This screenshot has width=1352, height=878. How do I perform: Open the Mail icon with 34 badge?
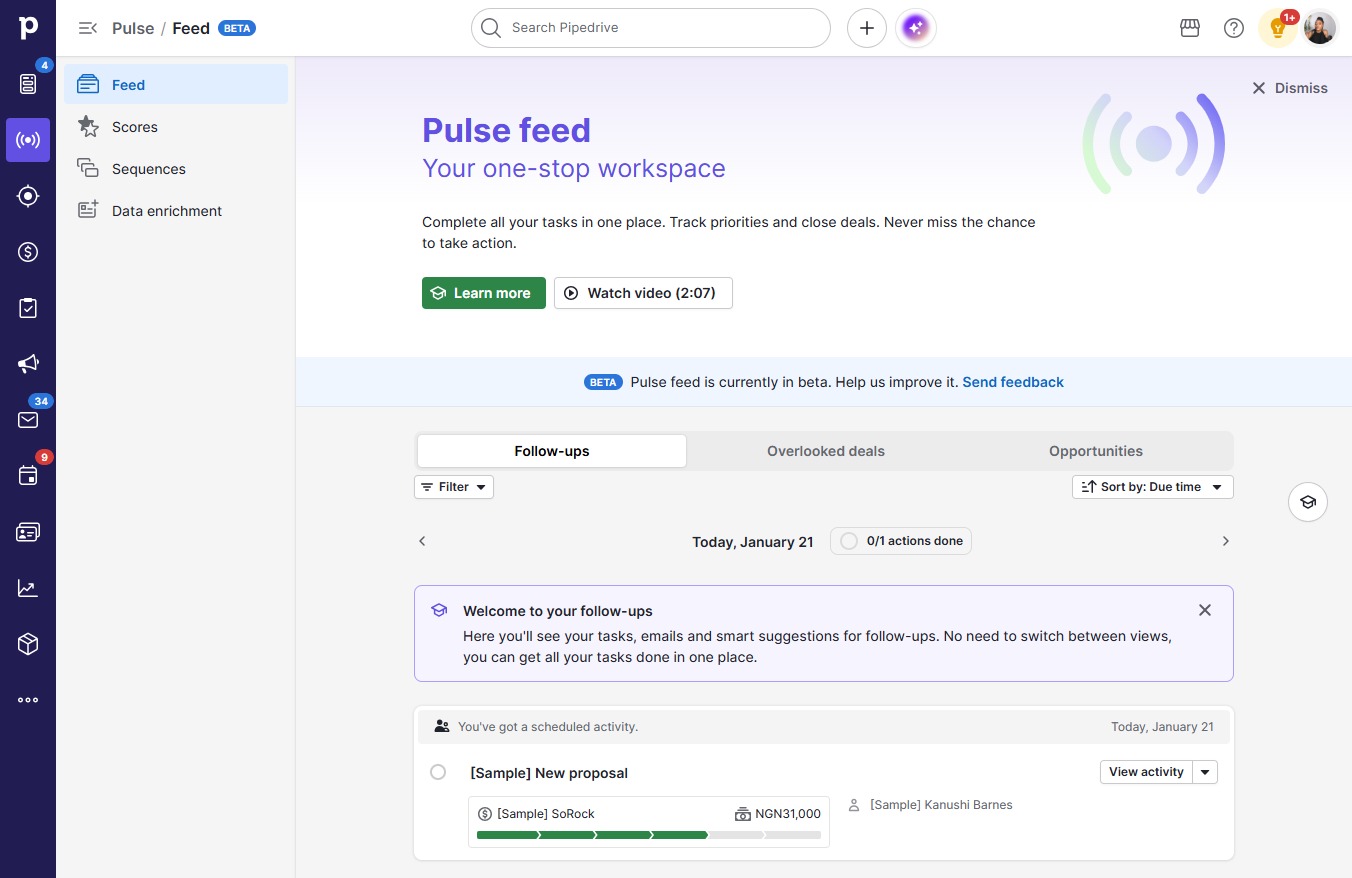point(28,420)
